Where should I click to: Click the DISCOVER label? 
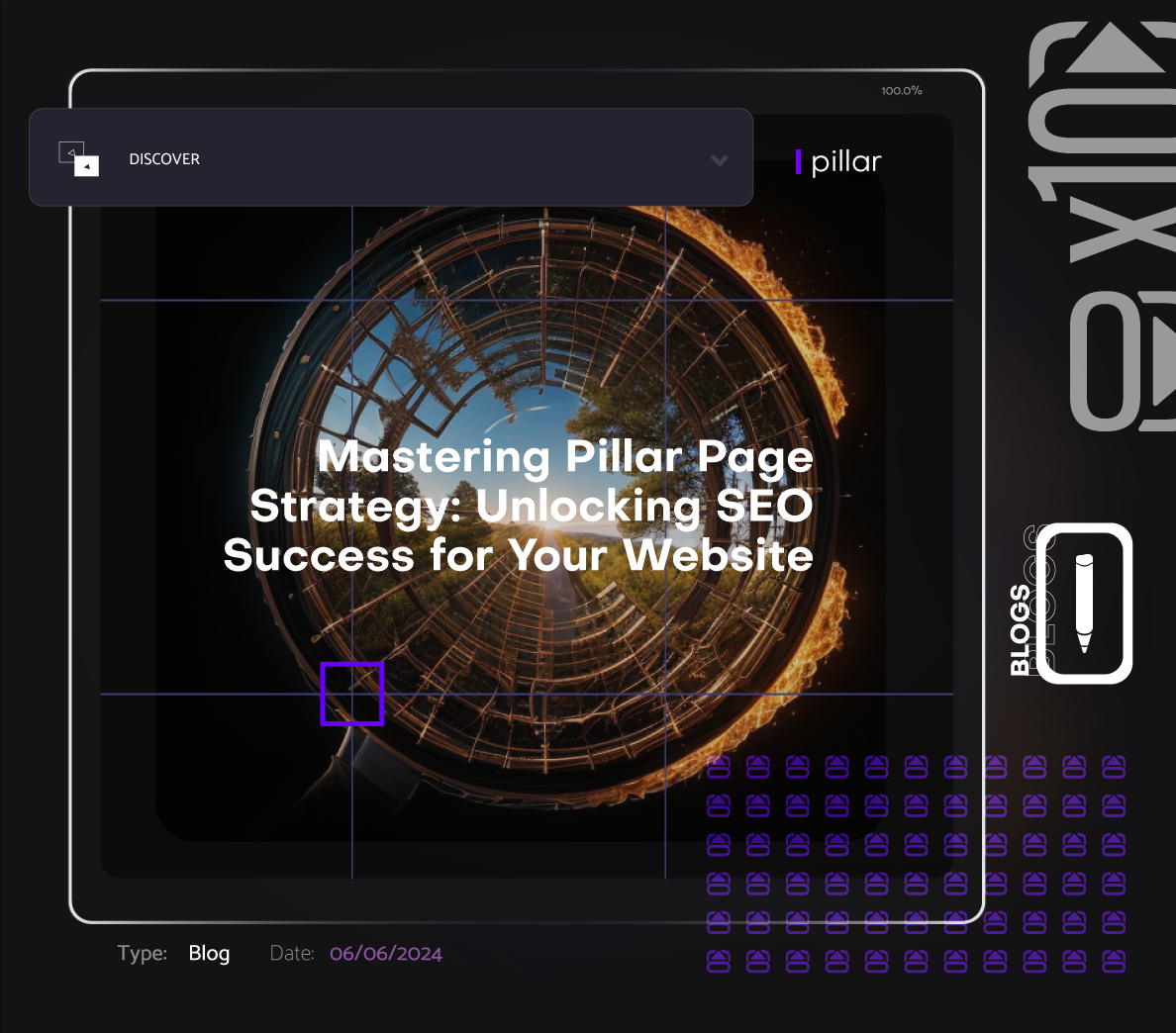point(164,159)
